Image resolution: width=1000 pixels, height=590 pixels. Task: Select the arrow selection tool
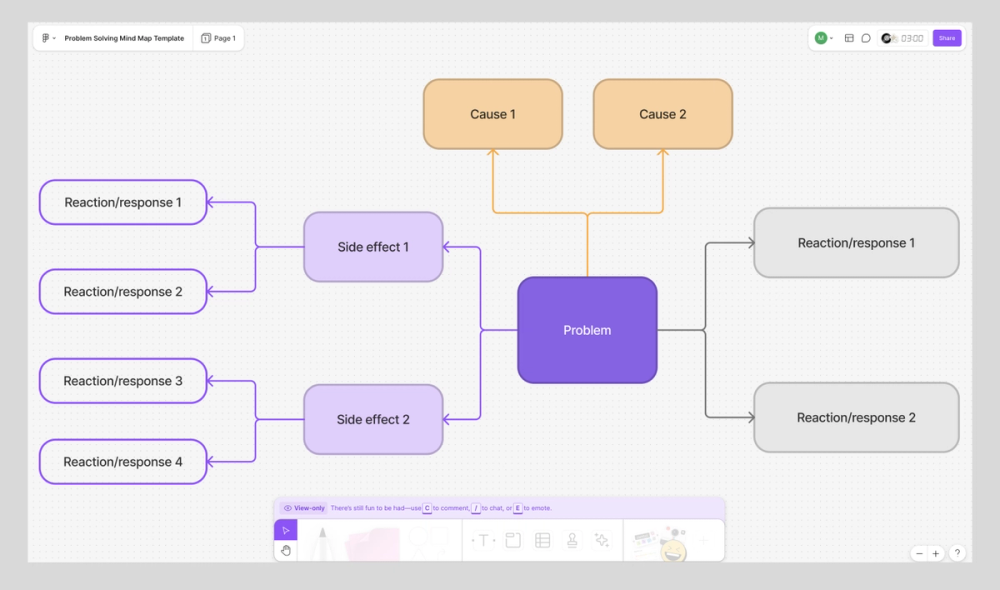click(x=286, y=530)
